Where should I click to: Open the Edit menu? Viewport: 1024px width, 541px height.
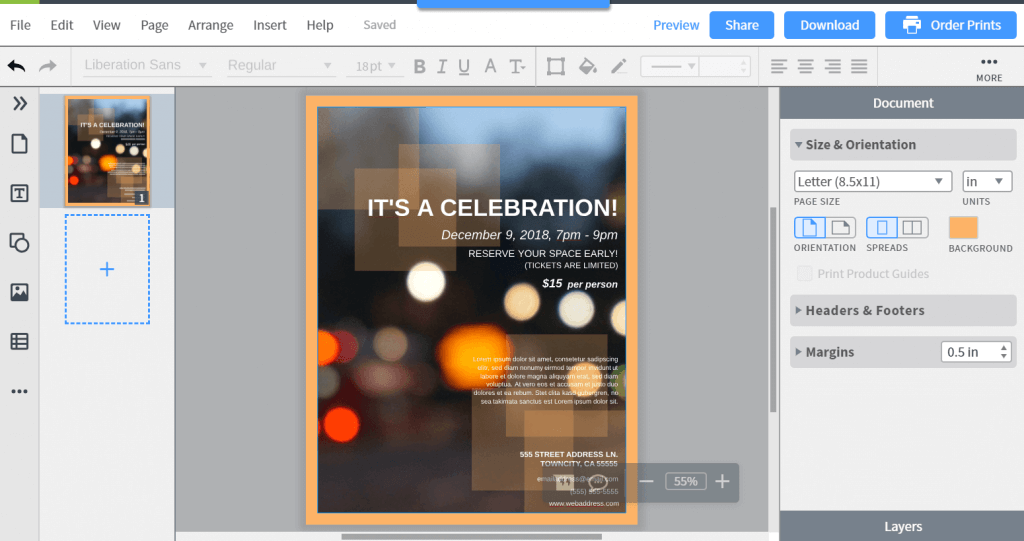62,25
